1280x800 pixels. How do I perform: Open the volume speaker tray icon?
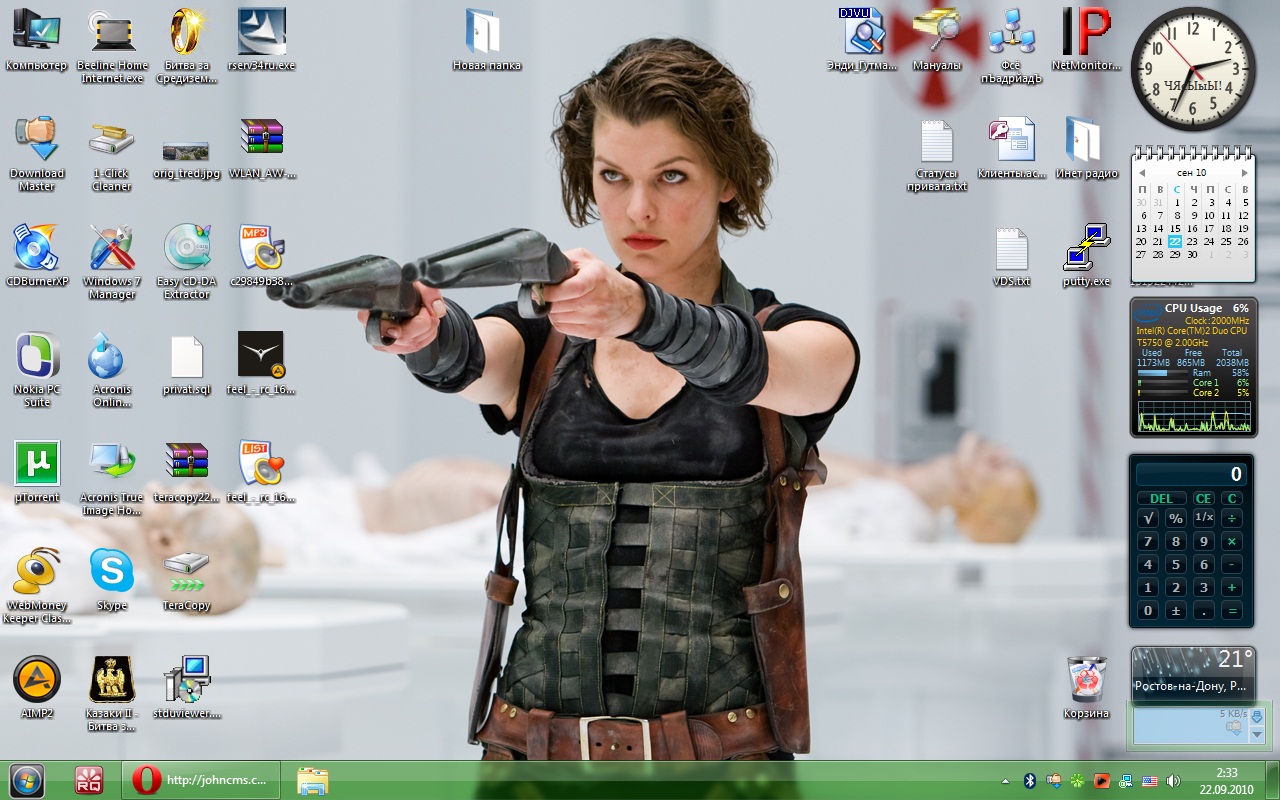(x=1173, y=781)
